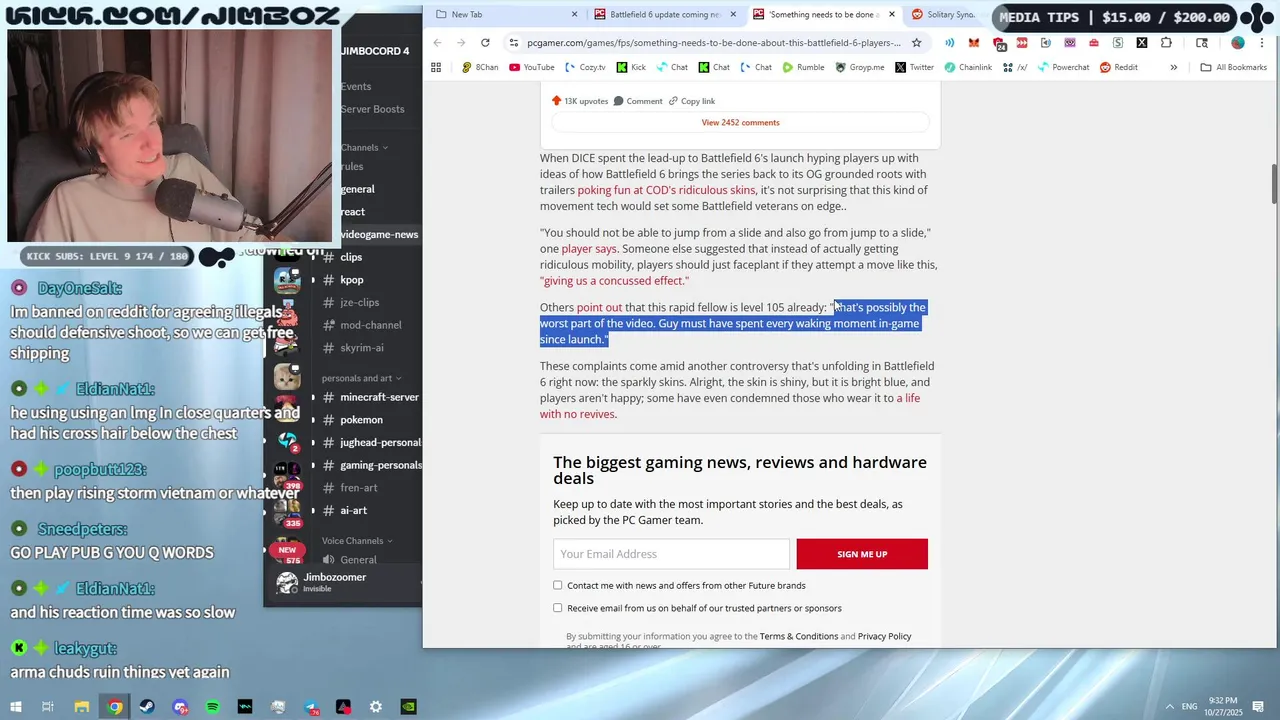Open the Privacy Policy link
The image size is (1280, 720).
click(884, 636)
